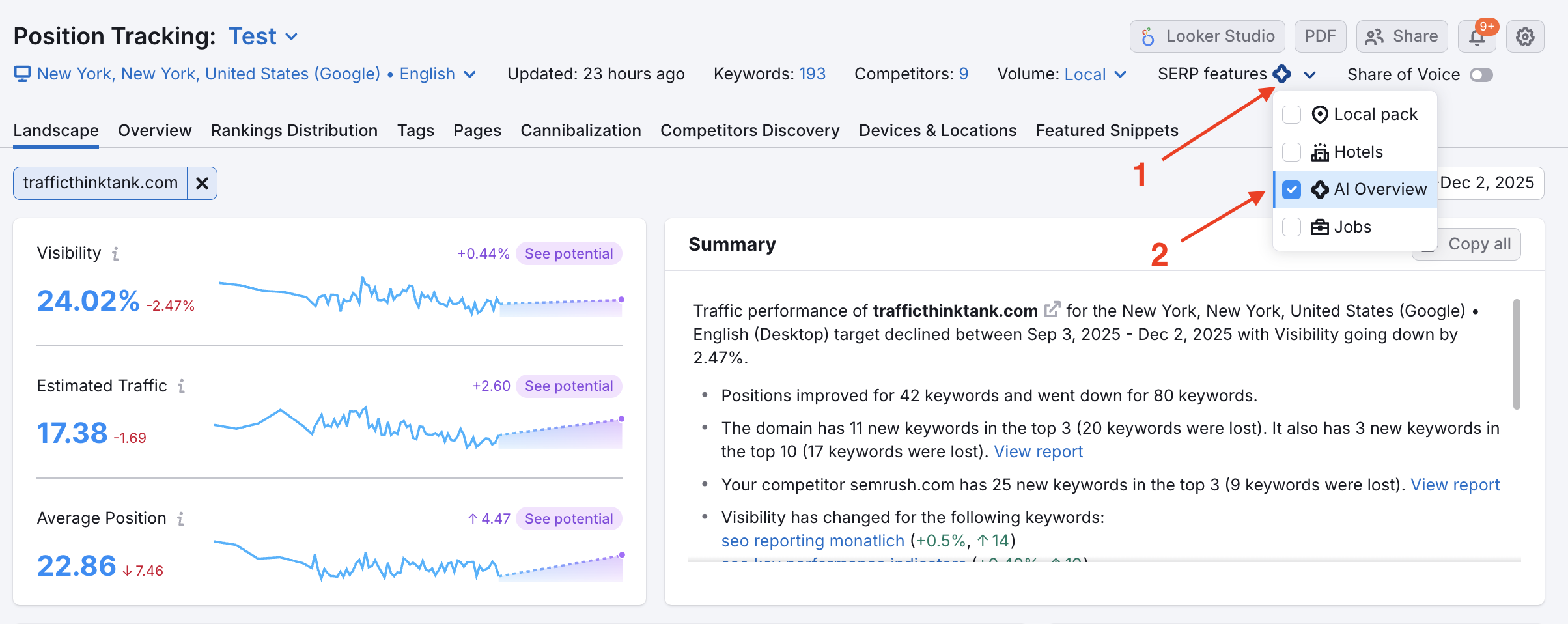
Task: Click the Copy all button
Action: tap(1480, 244)
